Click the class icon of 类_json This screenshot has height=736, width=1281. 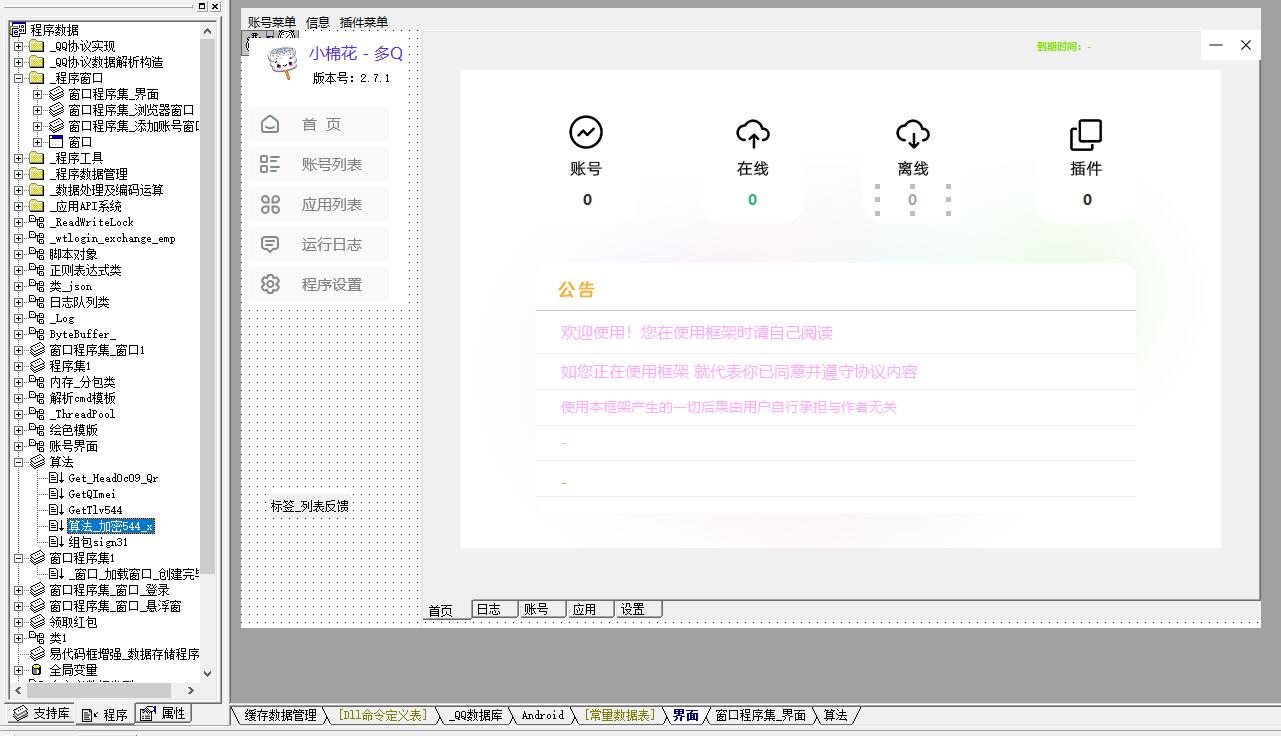coord(37,286)
